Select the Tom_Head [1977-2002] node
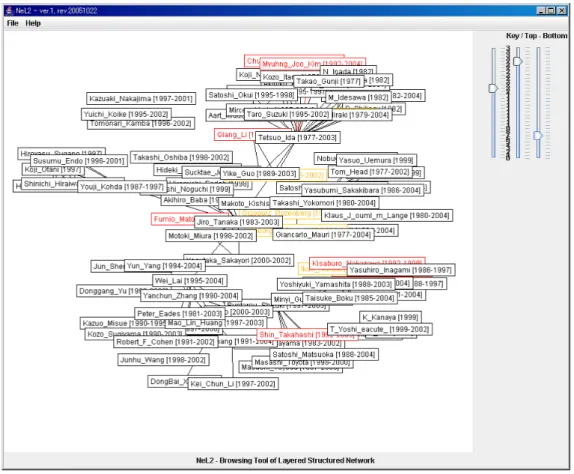574x474 pixels. click(370, 172)
